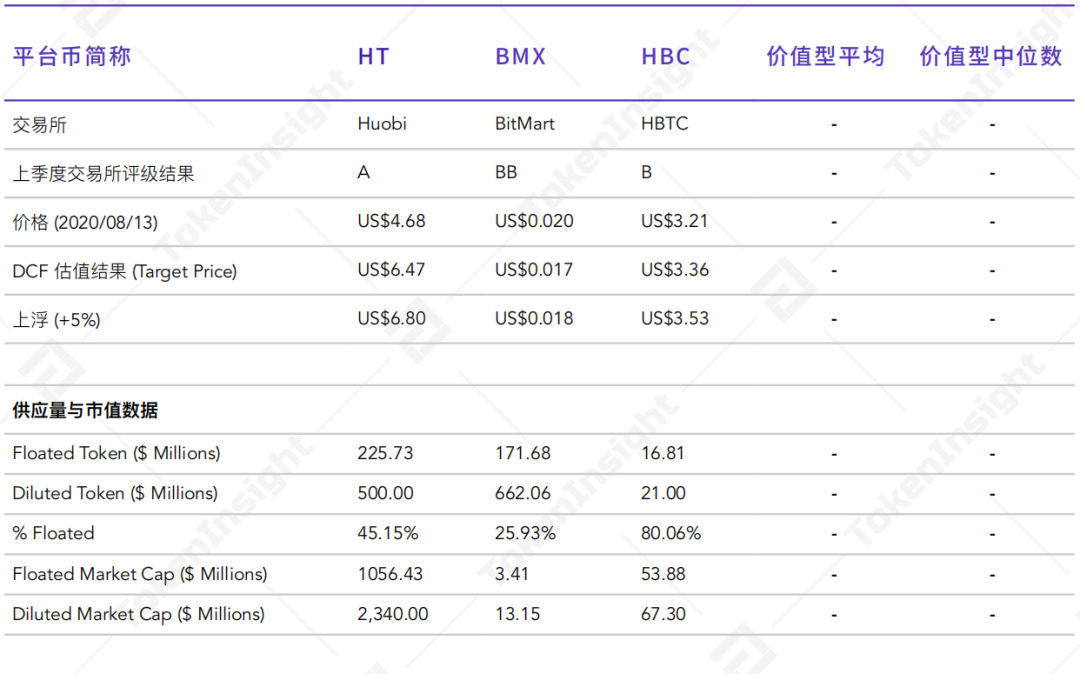Select the US$3.21 price cell
The image size is (1080, 674).
[674, 221]
